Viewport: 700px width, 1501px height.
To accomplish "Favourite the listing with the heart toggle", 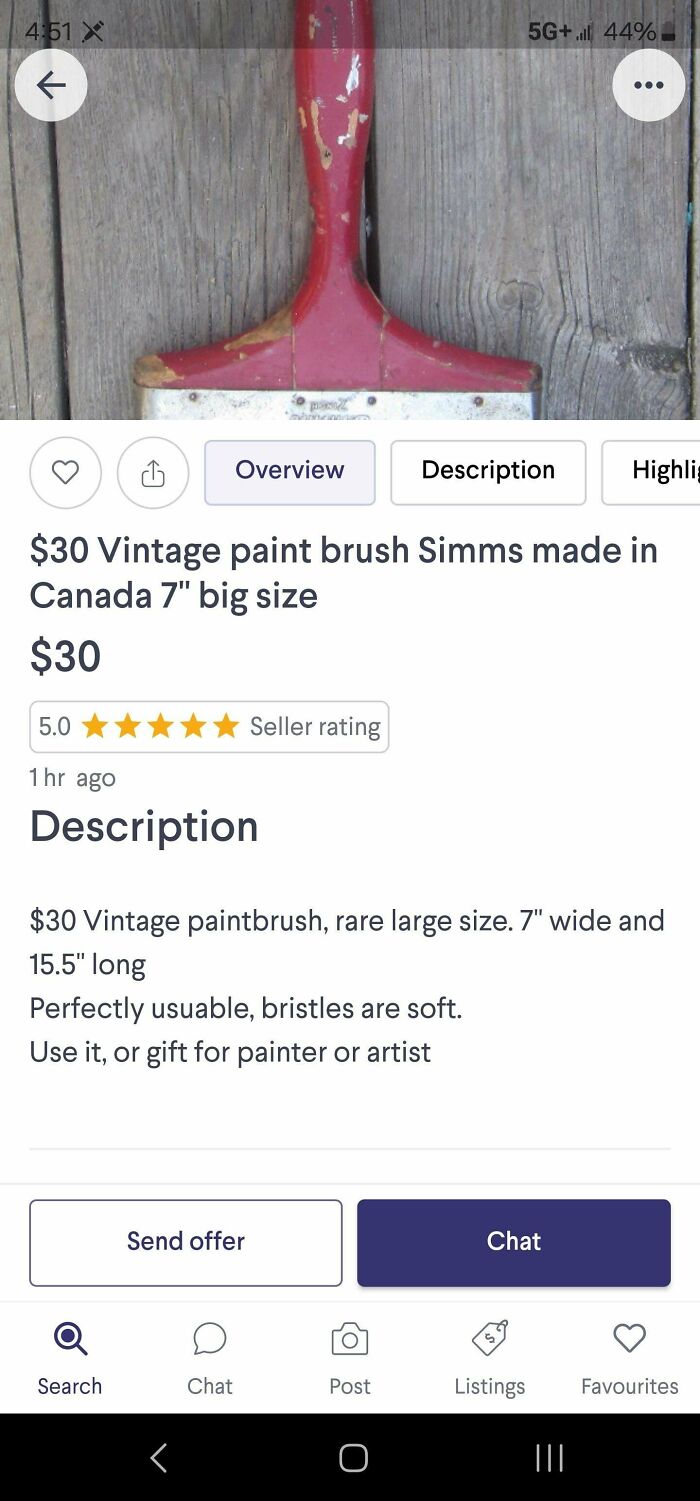I will [66, 472].
